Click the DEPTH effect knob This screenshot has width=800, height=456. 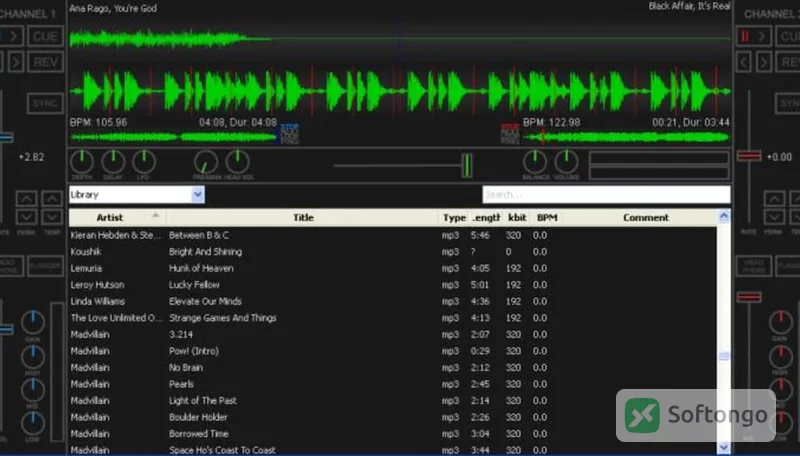(x=82, y=162)
